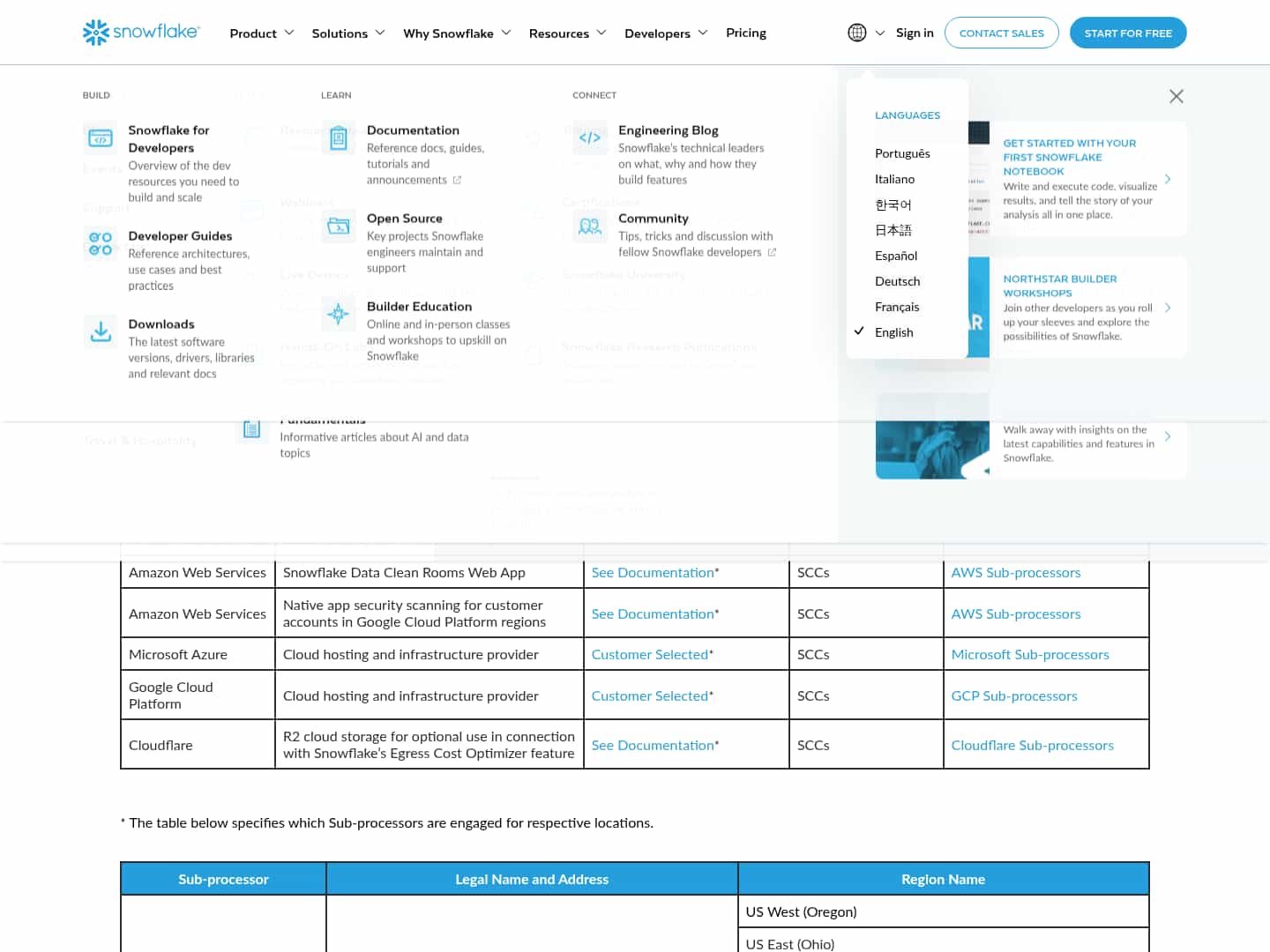Image resolution: width=1270 pixels, height=952 pixels.
Task: Open Builder Education link
Action: (x=419, y=307)
